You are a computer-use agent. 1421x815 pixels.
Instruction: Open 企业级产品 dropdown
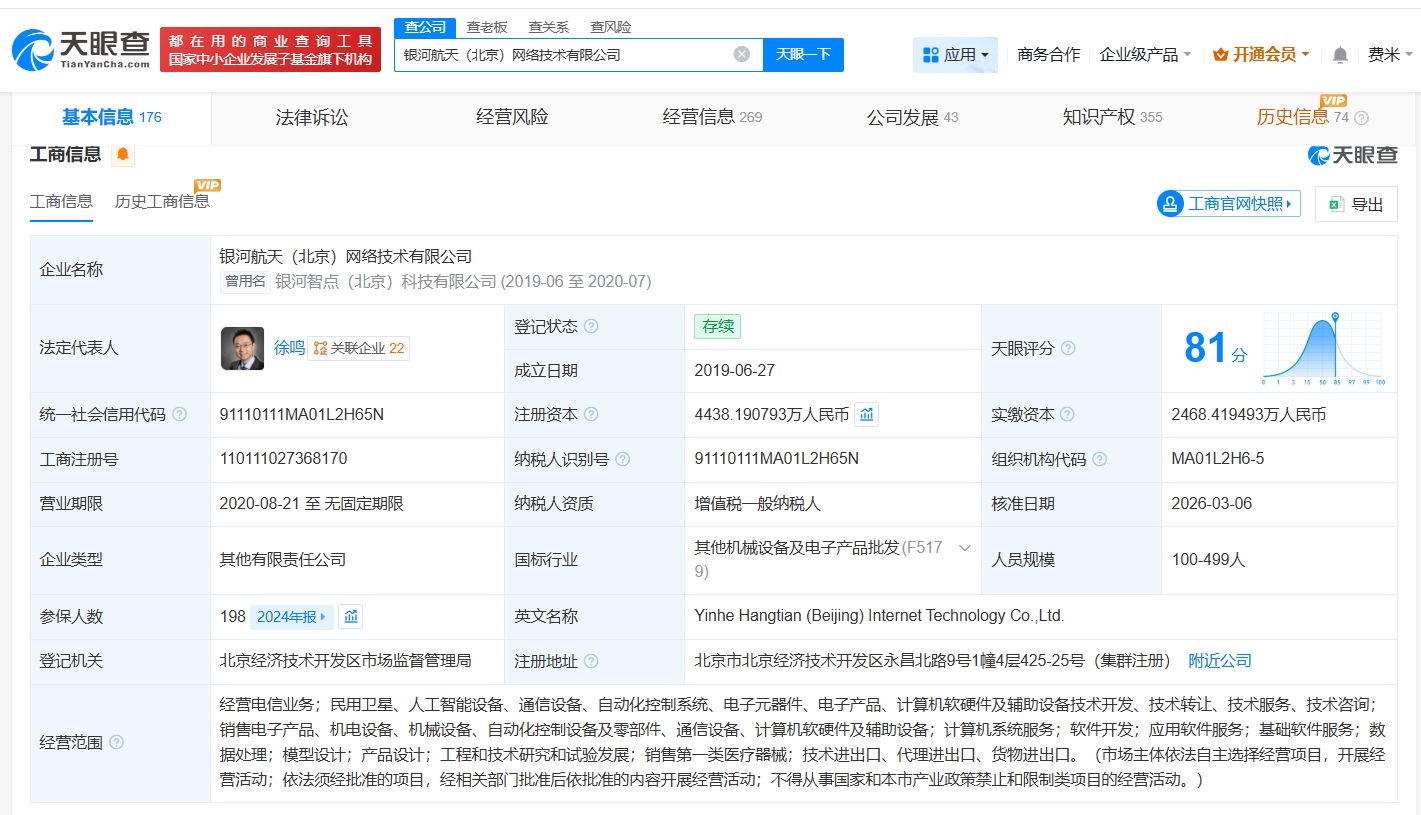coord(1145,55)
